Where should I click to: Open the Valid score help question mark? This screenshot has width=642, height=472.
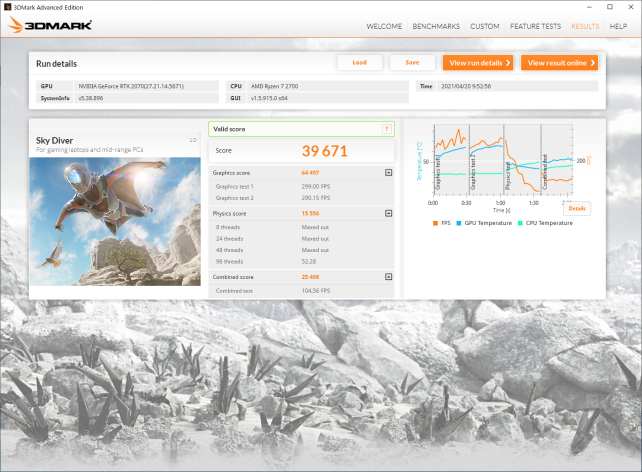pos(386,129)
